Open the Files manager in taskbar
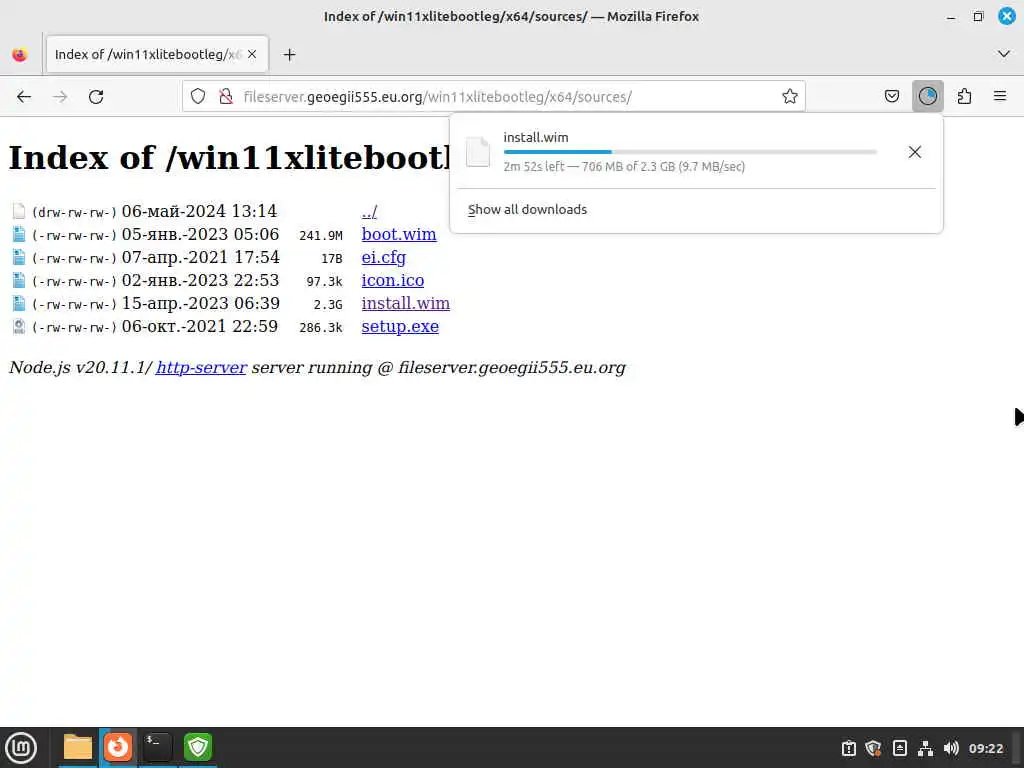The image size is (1024, 768). (x=78, y=747)
